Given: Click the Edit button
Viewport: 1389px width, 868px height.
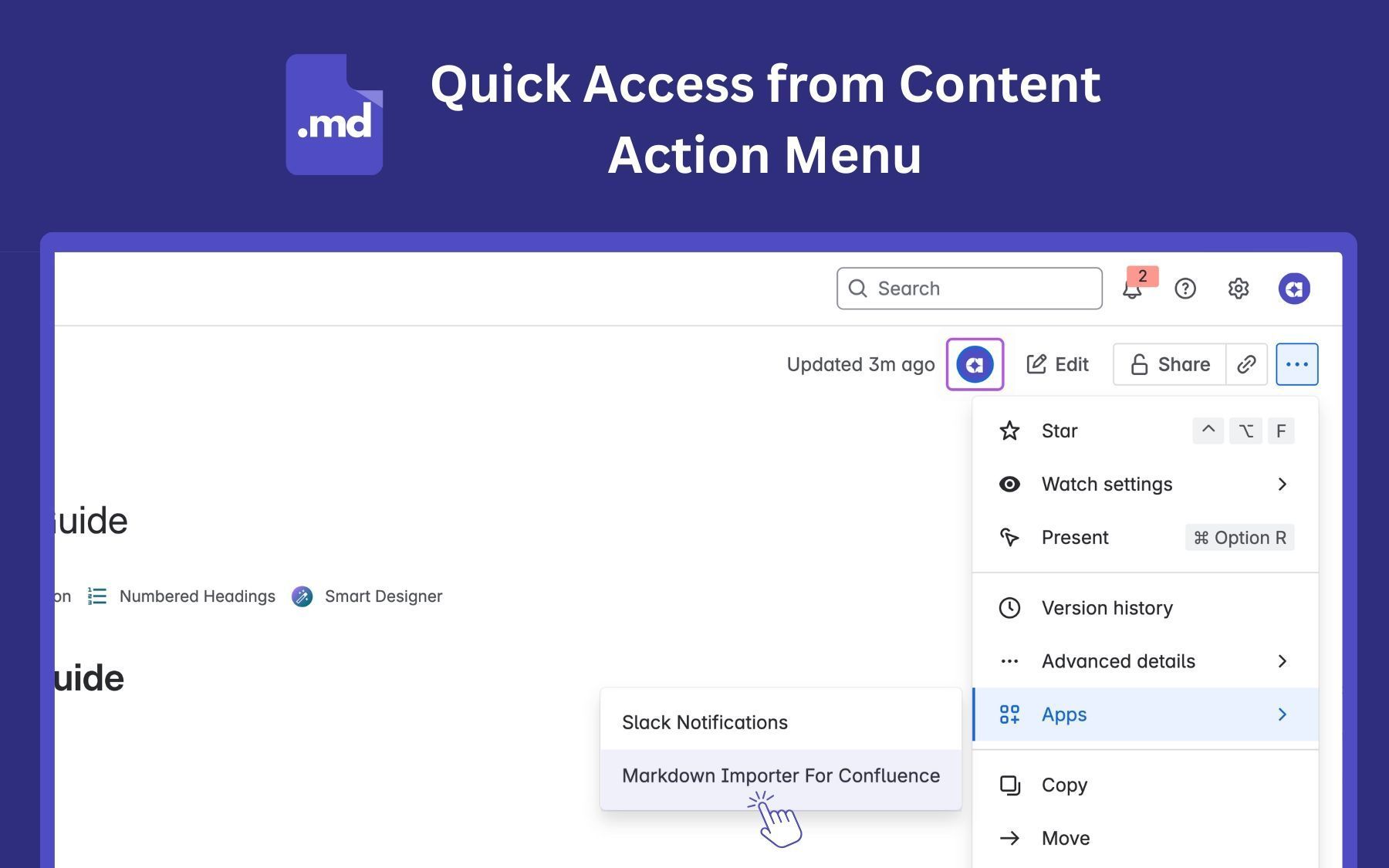Looking at the screenshot, I should click(1057, 364).
